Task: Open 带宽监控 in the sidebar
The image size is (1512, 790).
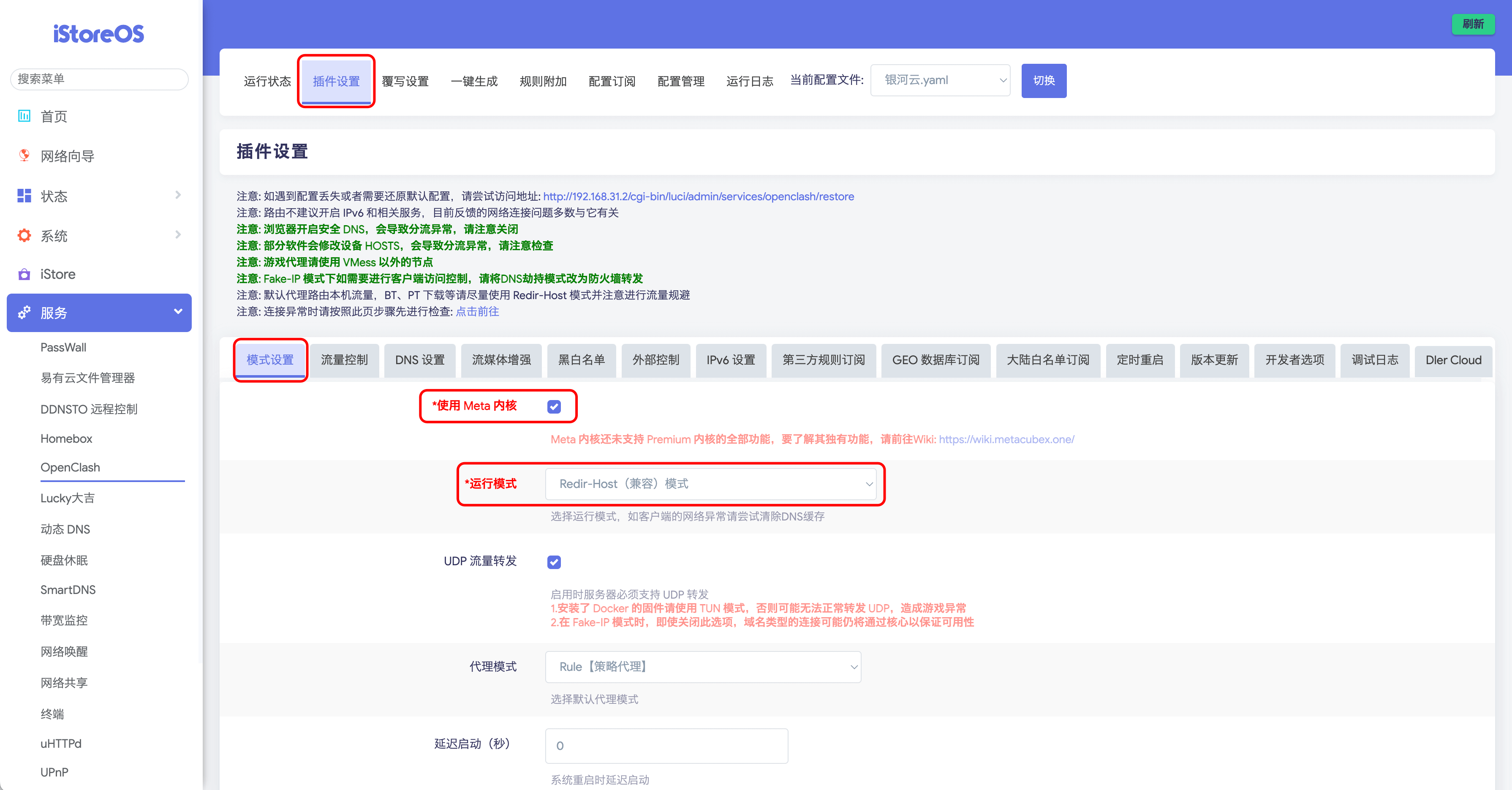Action: [x=64, y=620]
